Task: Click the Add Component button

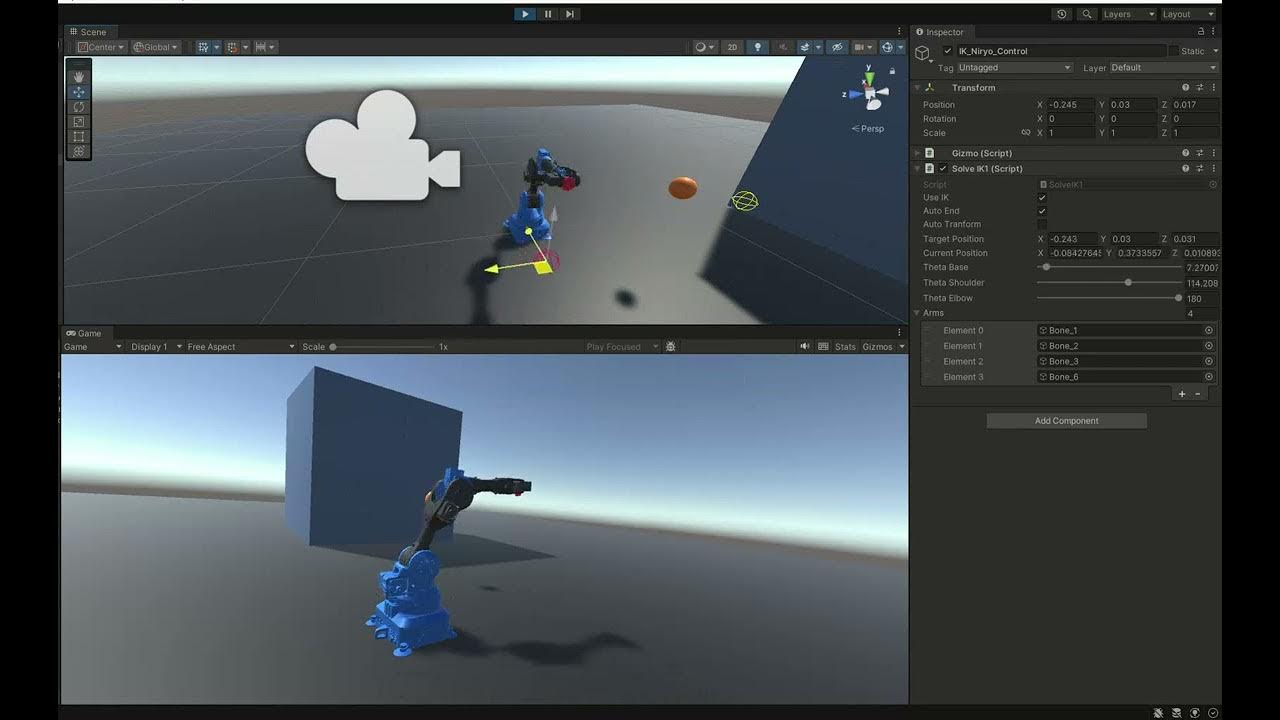Action: (x=1065, y=420)
